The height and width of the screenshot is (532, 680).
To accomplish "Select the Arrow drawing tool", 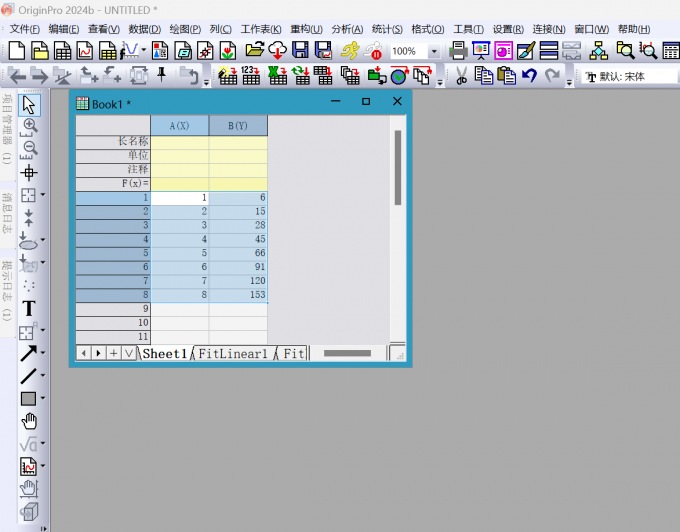I will (x=29, y=353).
